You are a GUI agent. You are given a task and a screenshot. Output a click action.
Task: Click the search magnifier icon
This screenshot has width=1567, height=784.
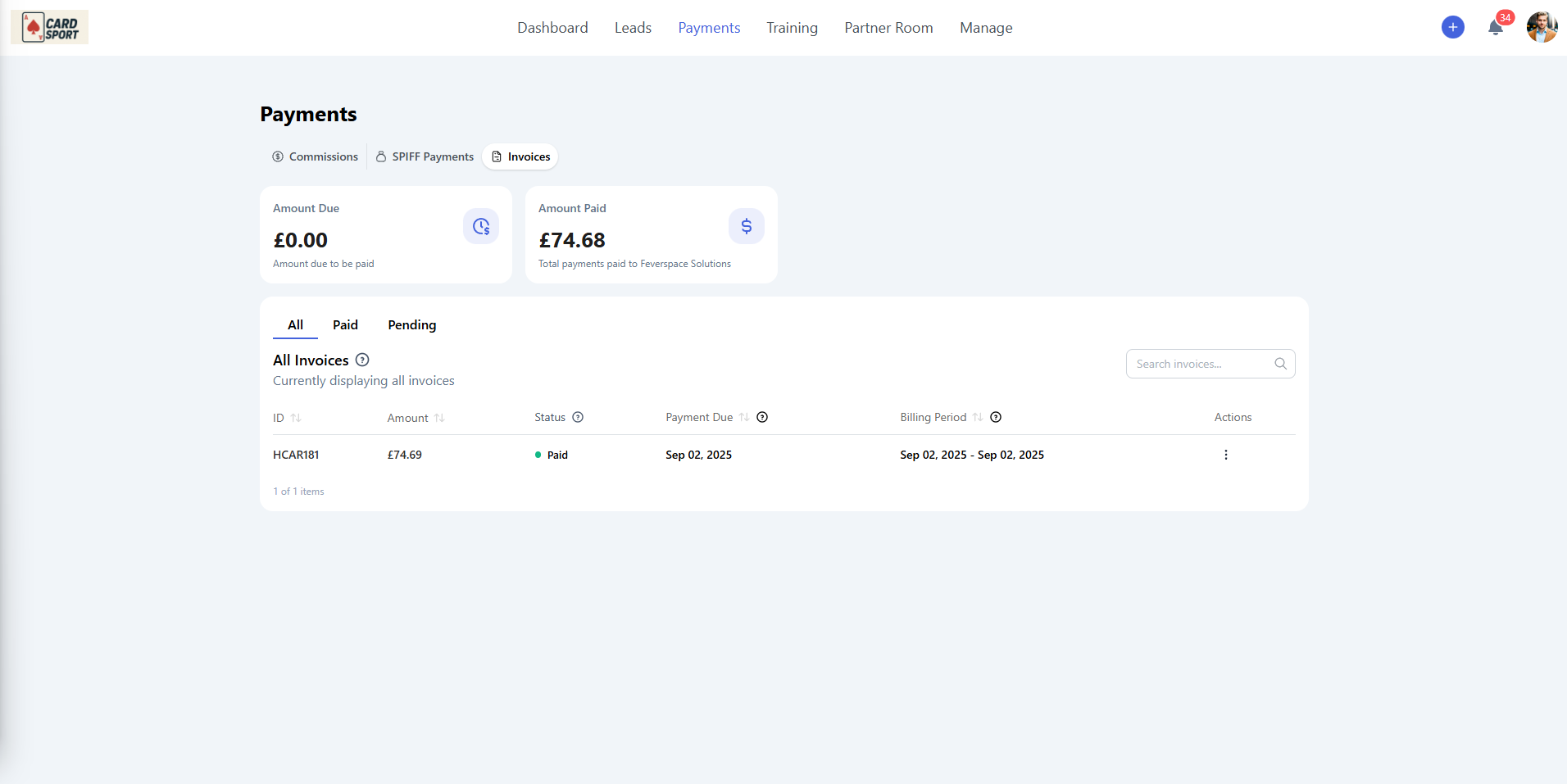(x=1280, y=364)
